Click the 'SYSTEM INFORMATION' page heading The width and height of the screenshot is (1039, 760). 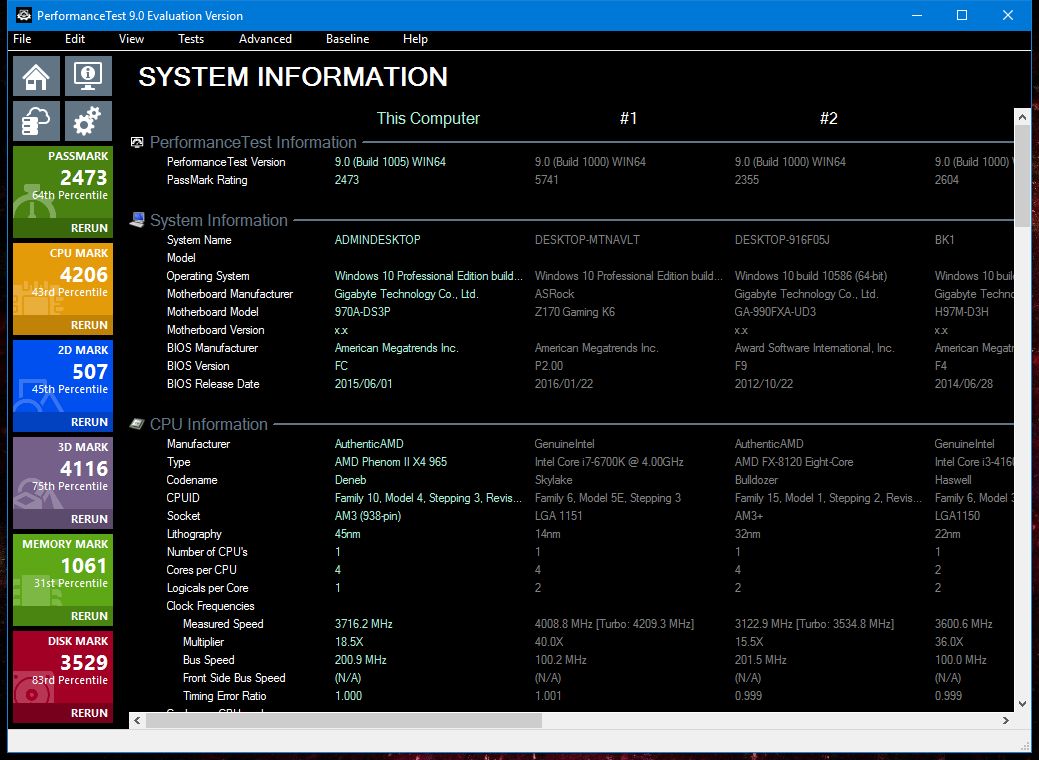pos(293,77)
